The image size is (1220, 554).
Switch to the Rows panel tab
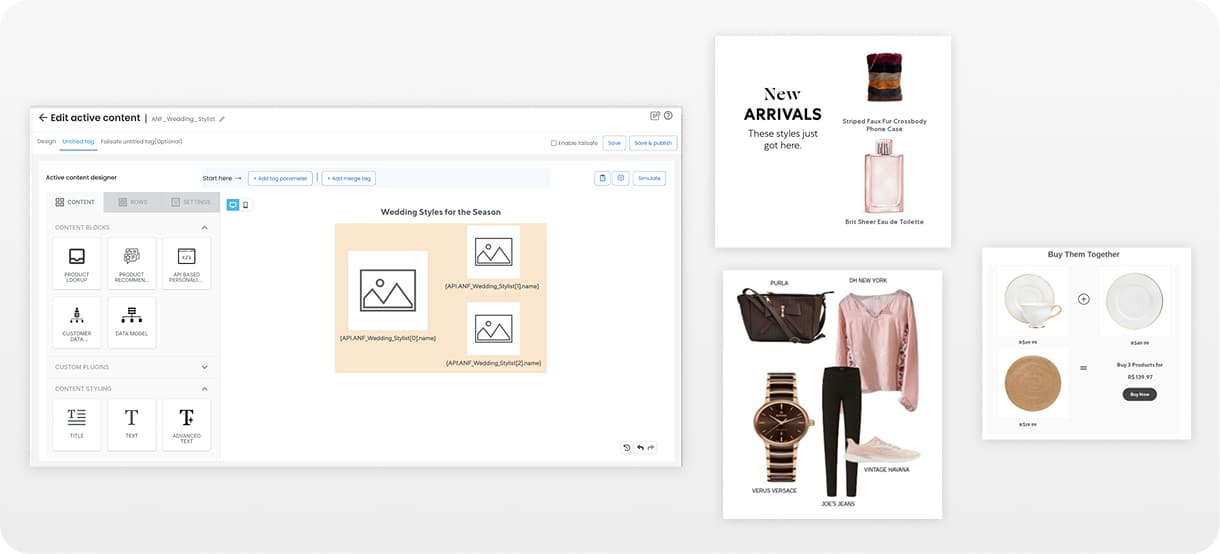pyautogui.click(x=132, y=202)
